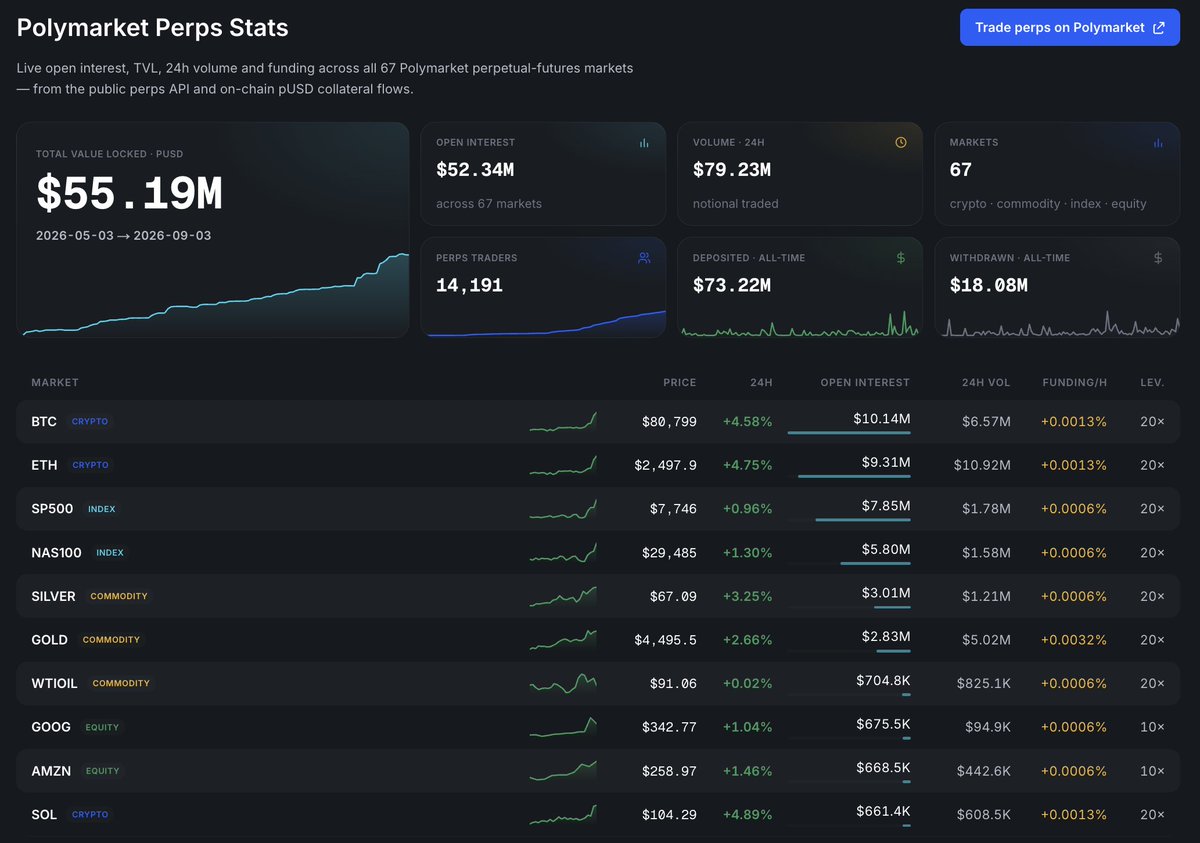Open the ETH market row

pyautogui.click(x=598, y=465)
